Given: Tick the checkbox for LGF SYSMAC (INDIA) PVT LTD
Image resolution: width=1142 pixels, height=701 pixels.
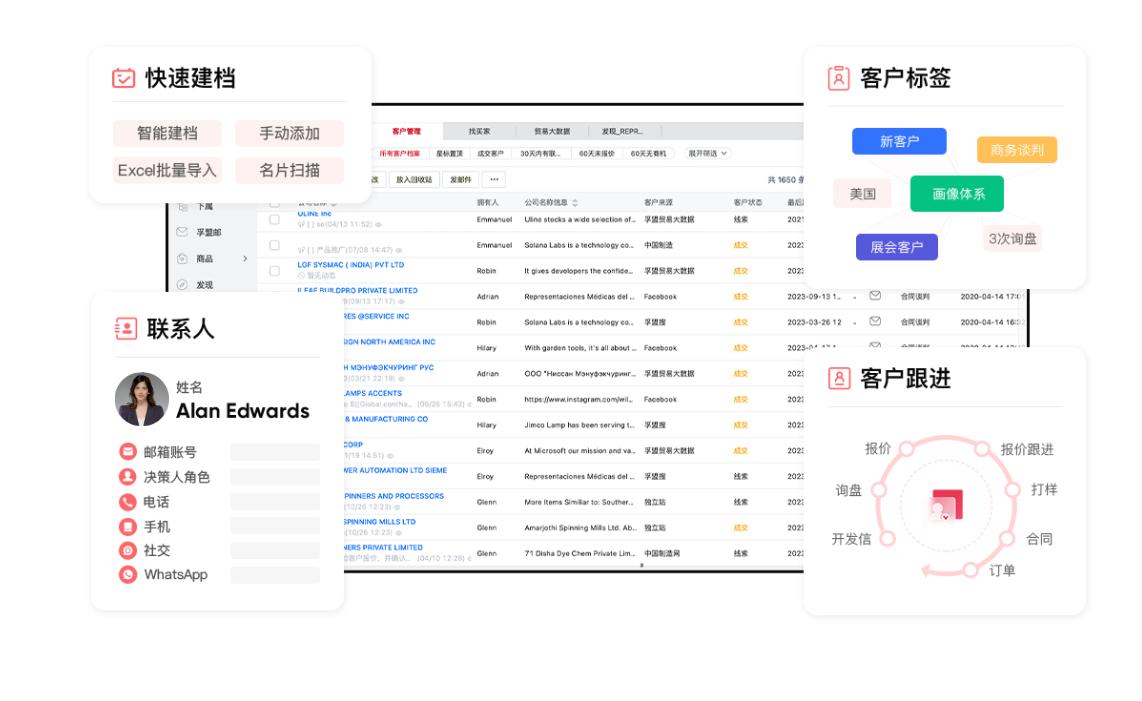Looking at the screenshot, I should pyautogui.click(x=275, y=271).
